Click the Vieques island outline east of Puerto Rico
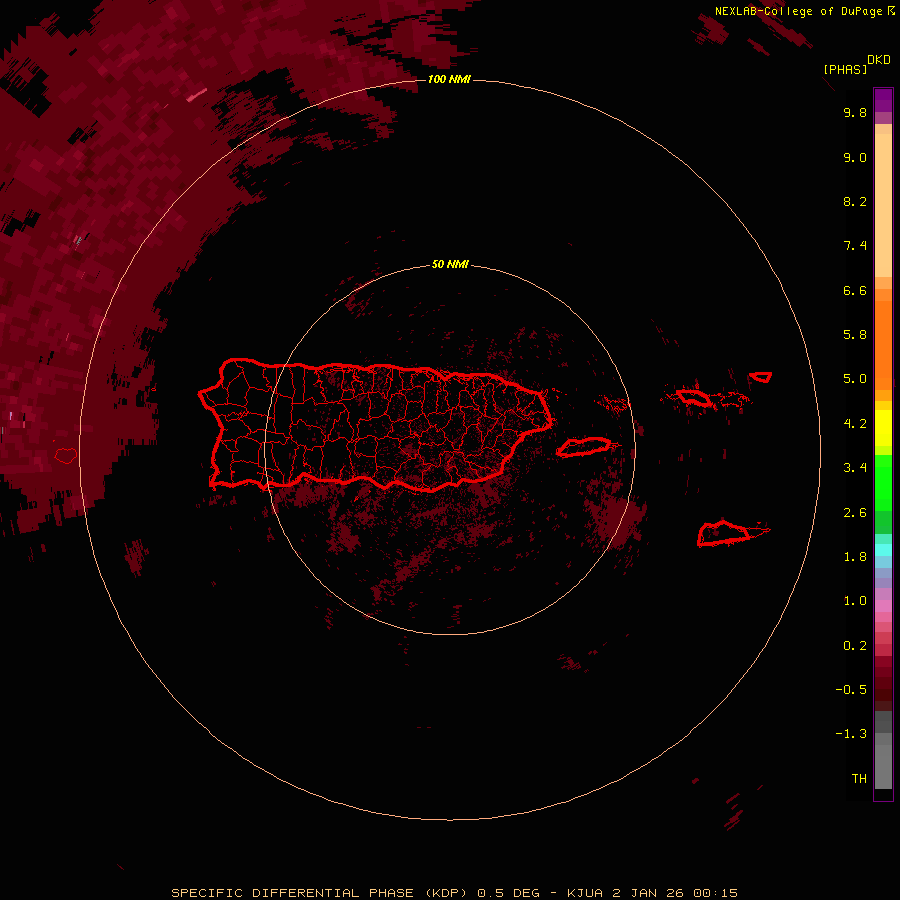The height and width of the screenshot is (900, 900). [x=584, y=447]
